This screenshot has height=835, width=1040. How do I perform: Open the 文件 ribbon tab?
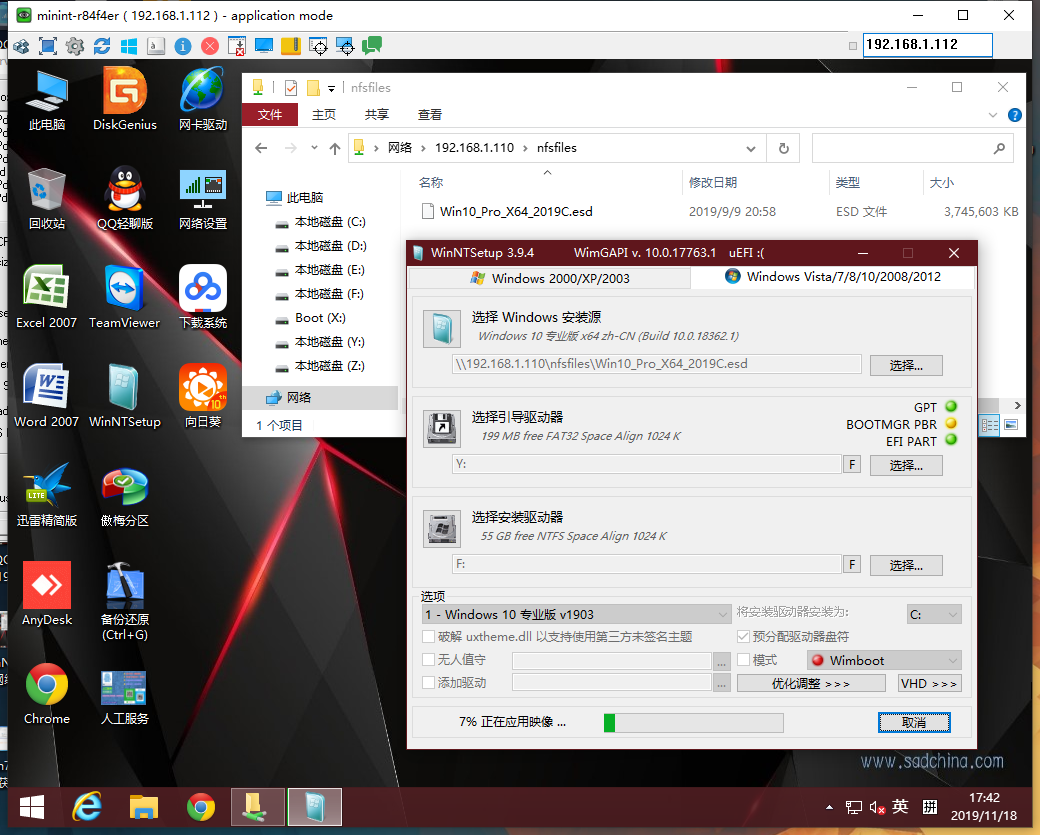point(270,115)
